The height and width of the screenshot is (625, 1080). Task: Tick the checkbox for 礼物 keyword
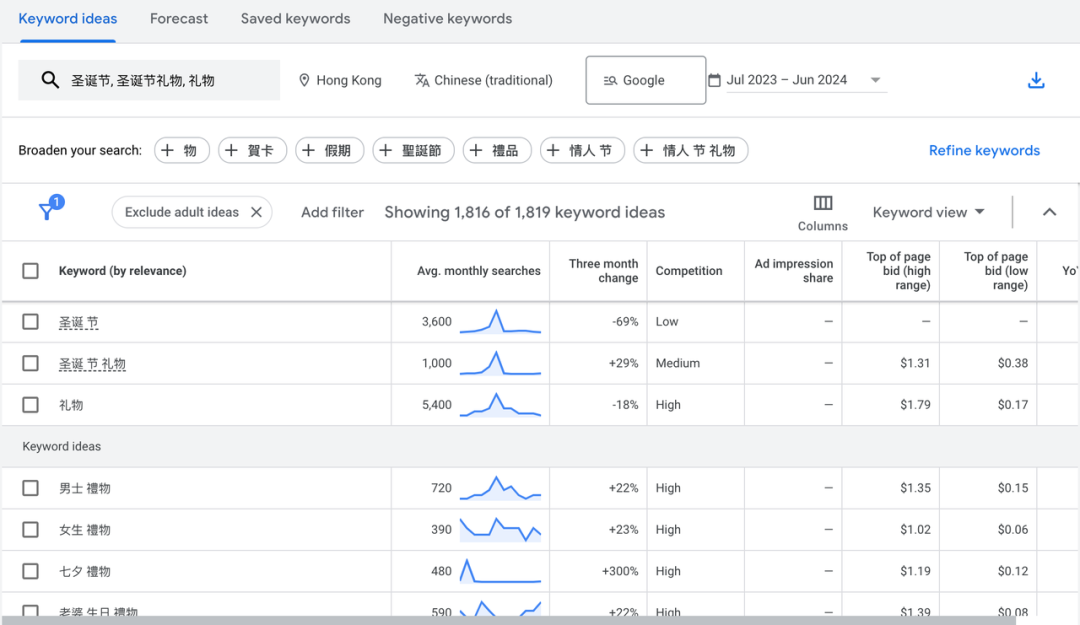point(30,404)
